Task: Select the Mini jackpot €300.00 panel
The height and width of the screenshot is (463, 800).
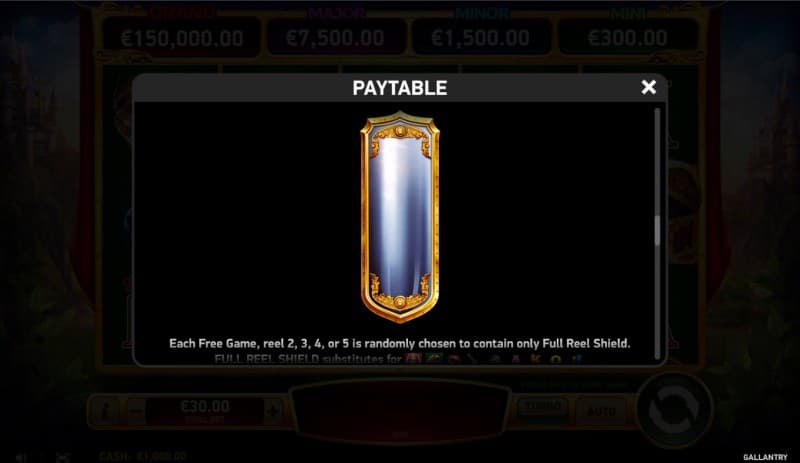Action: [x=628, y=38]
